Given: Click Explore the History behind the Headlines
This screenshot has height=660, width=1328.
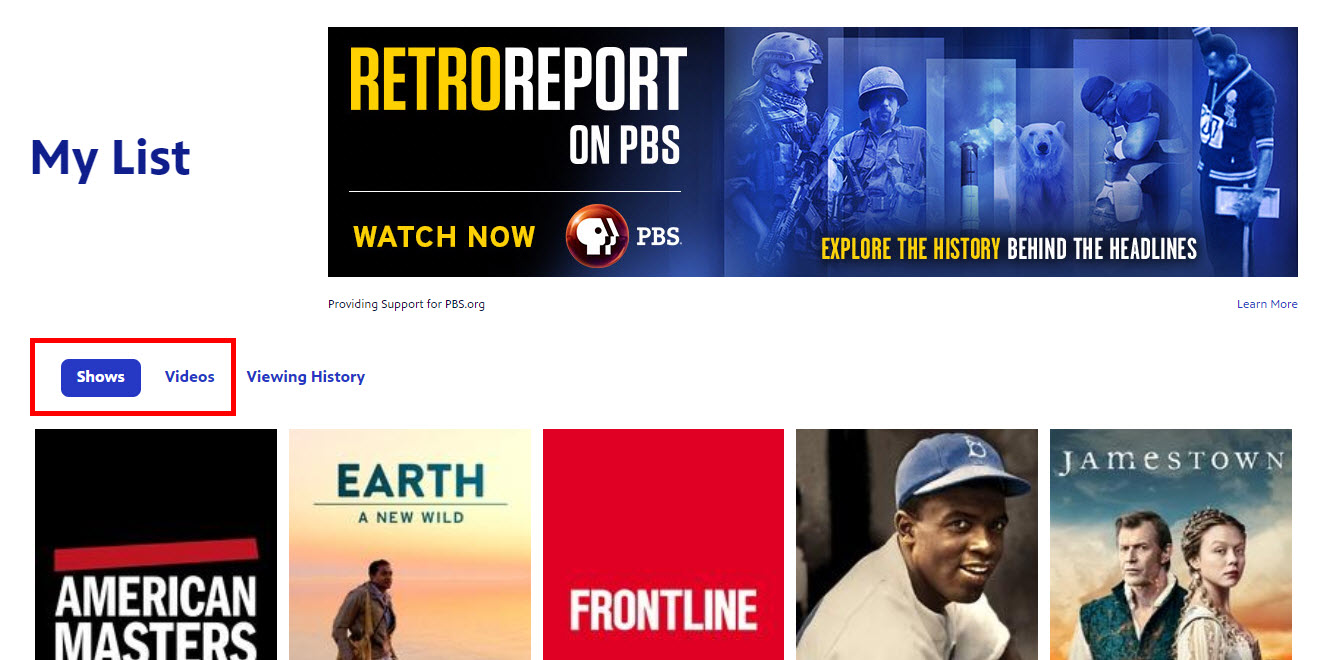Looking at the screenshot, I should [x=1009, y=248].
